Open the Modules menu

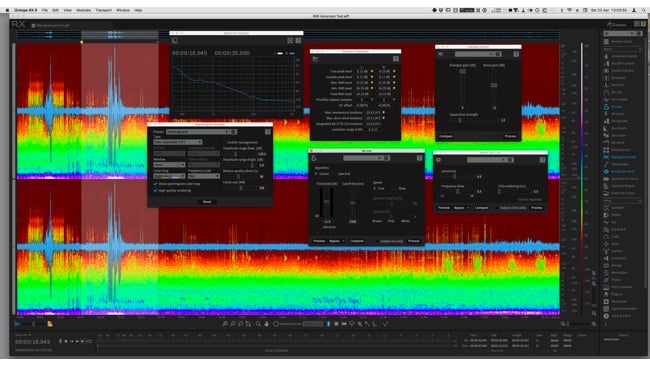[83, 10]
